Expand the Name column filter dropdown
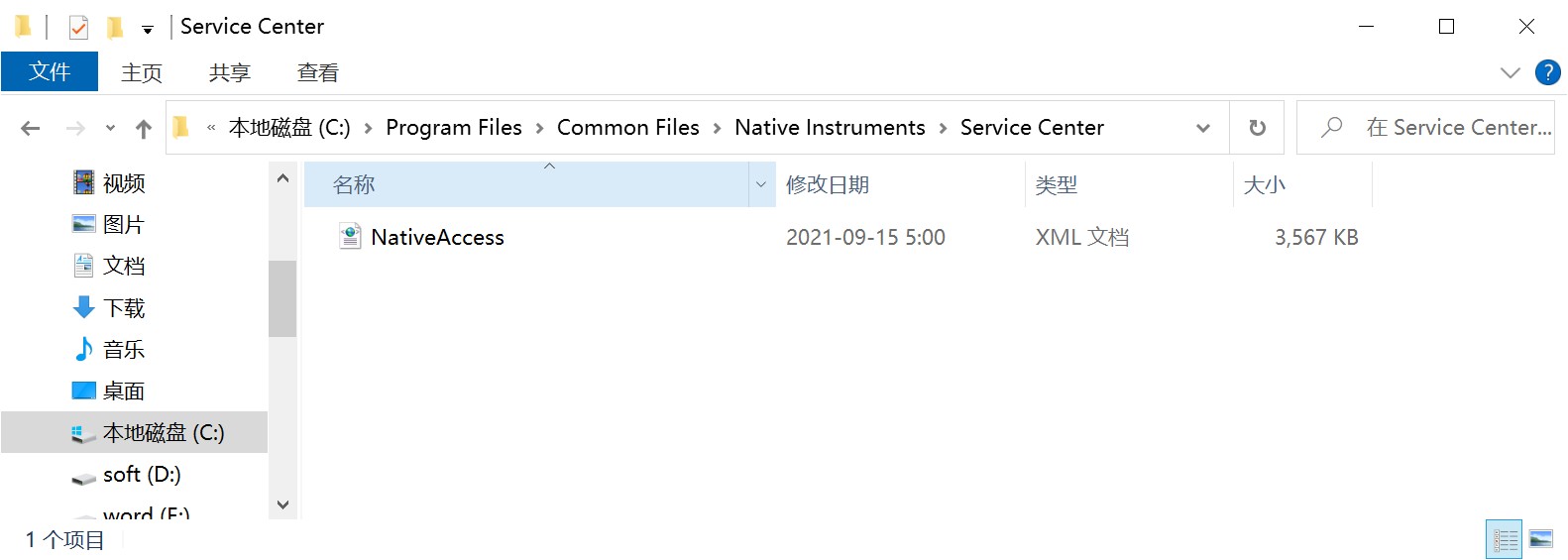1568x560 pixels. [x=761, y=185]
